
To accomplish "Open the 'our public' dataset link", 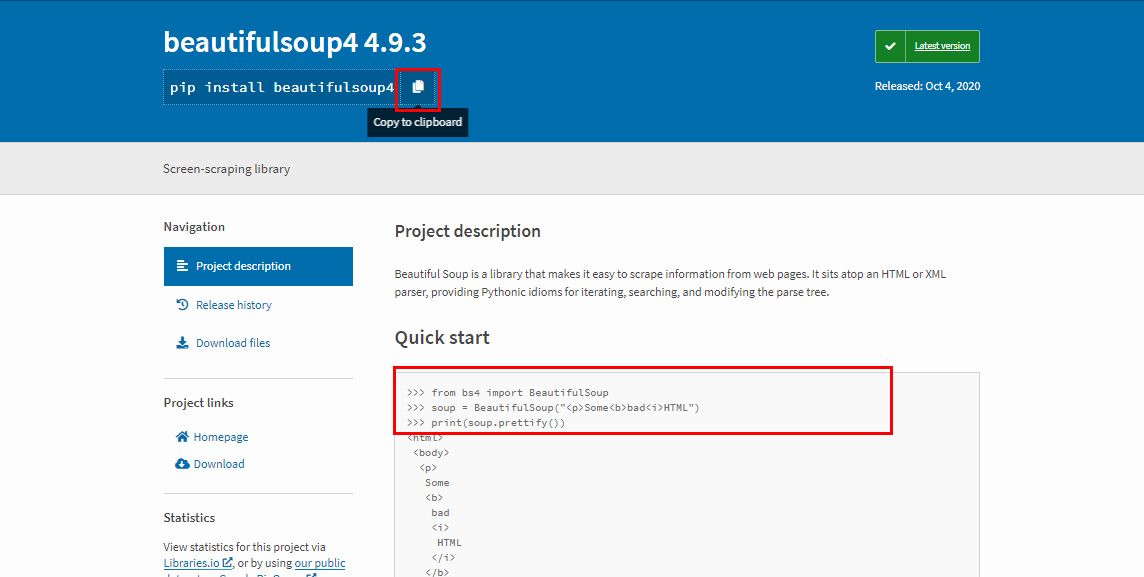I will 320,563.
